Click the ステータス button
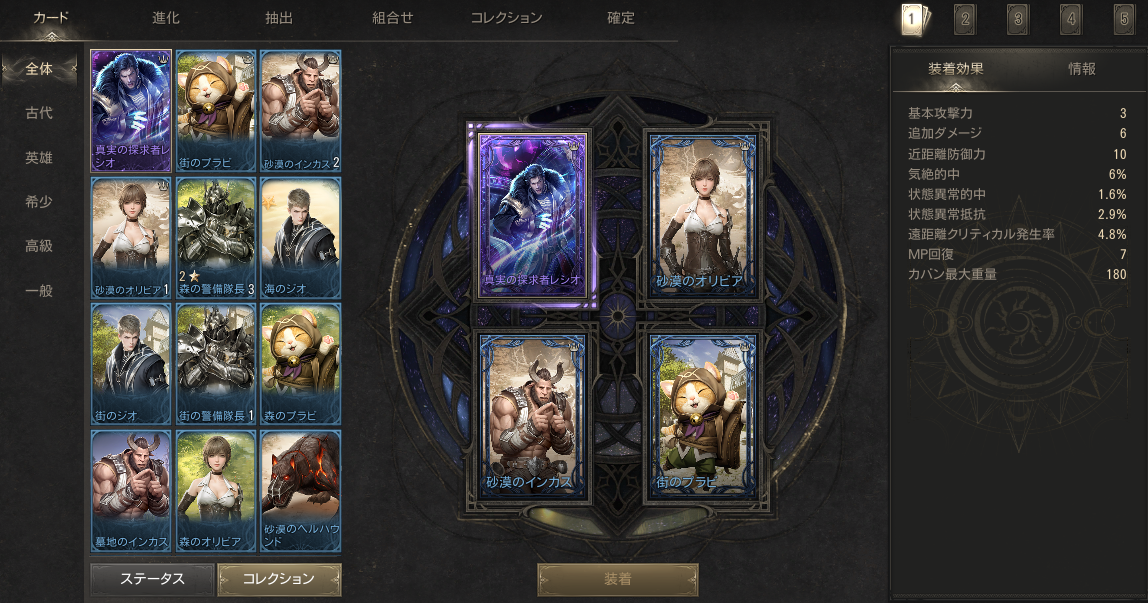Viewport: 1148px width, 603px height. (152, 579)
